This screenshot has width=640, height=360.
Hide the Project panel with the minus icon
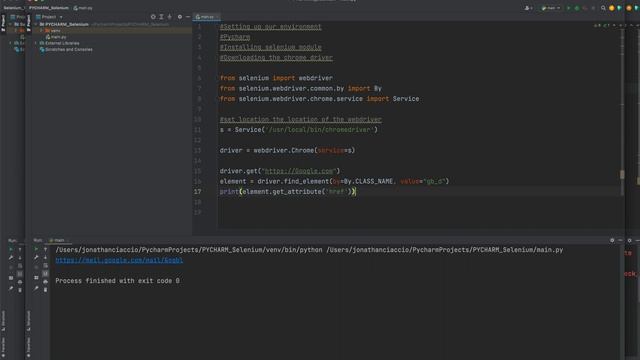click(x=188, y=17)
